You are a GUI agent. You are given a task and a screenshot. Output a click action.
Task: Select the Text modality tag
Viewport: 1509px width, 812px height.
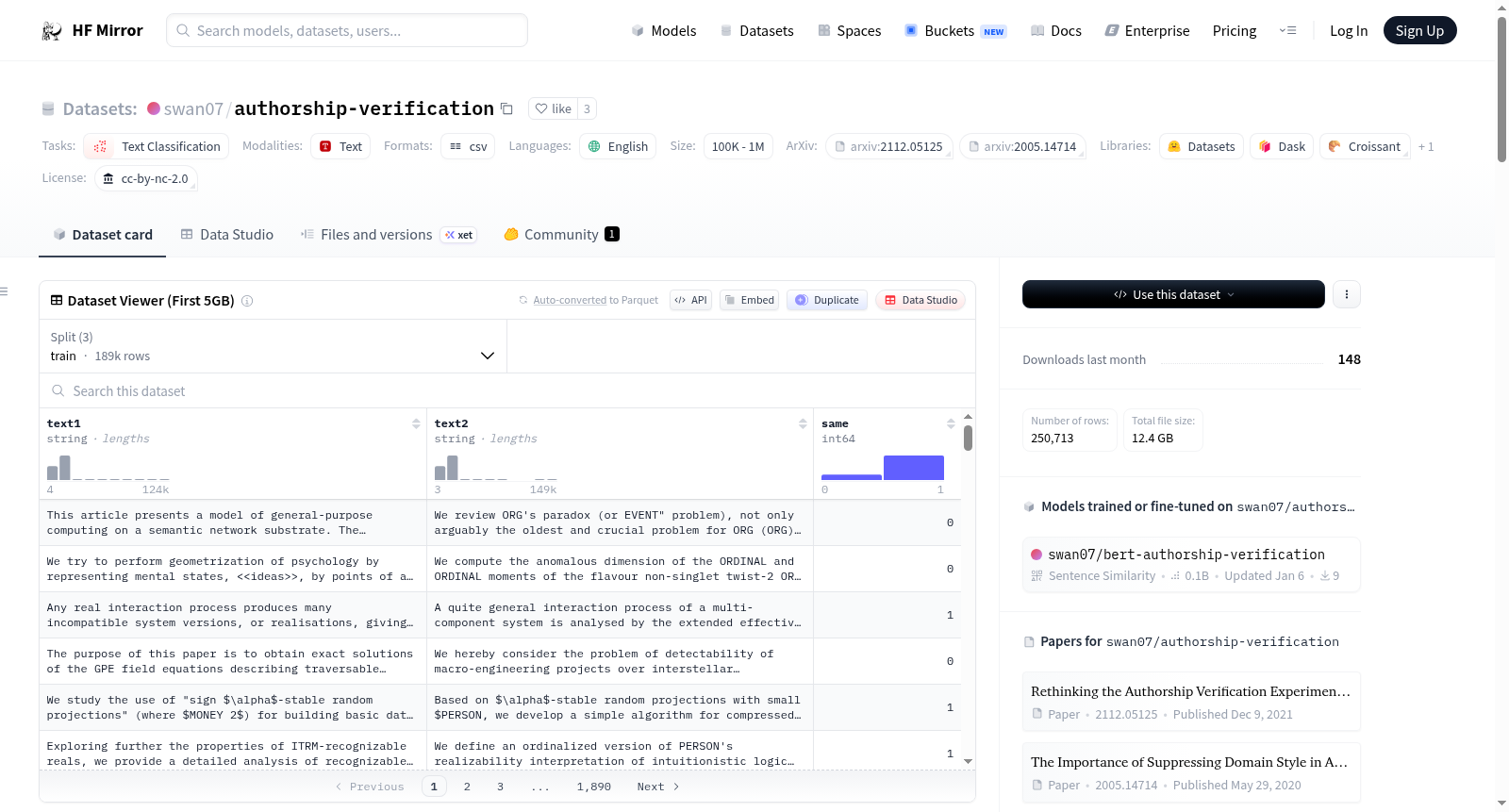click(x=340, y=146)
